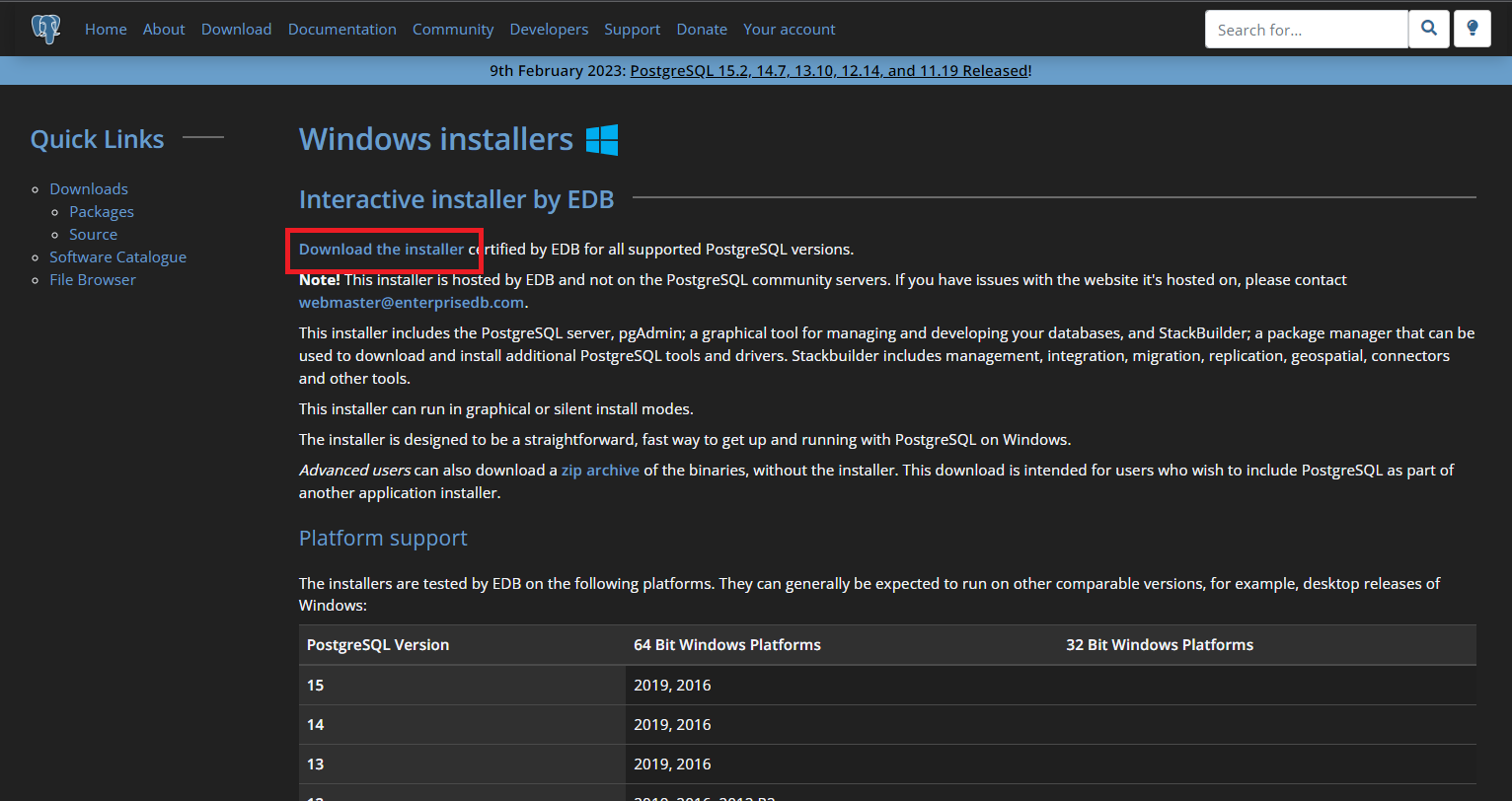Open the Download section from the navigation bar
Image resolution: width=1512 pixels, height=801 pixels.
click(236, 29)
